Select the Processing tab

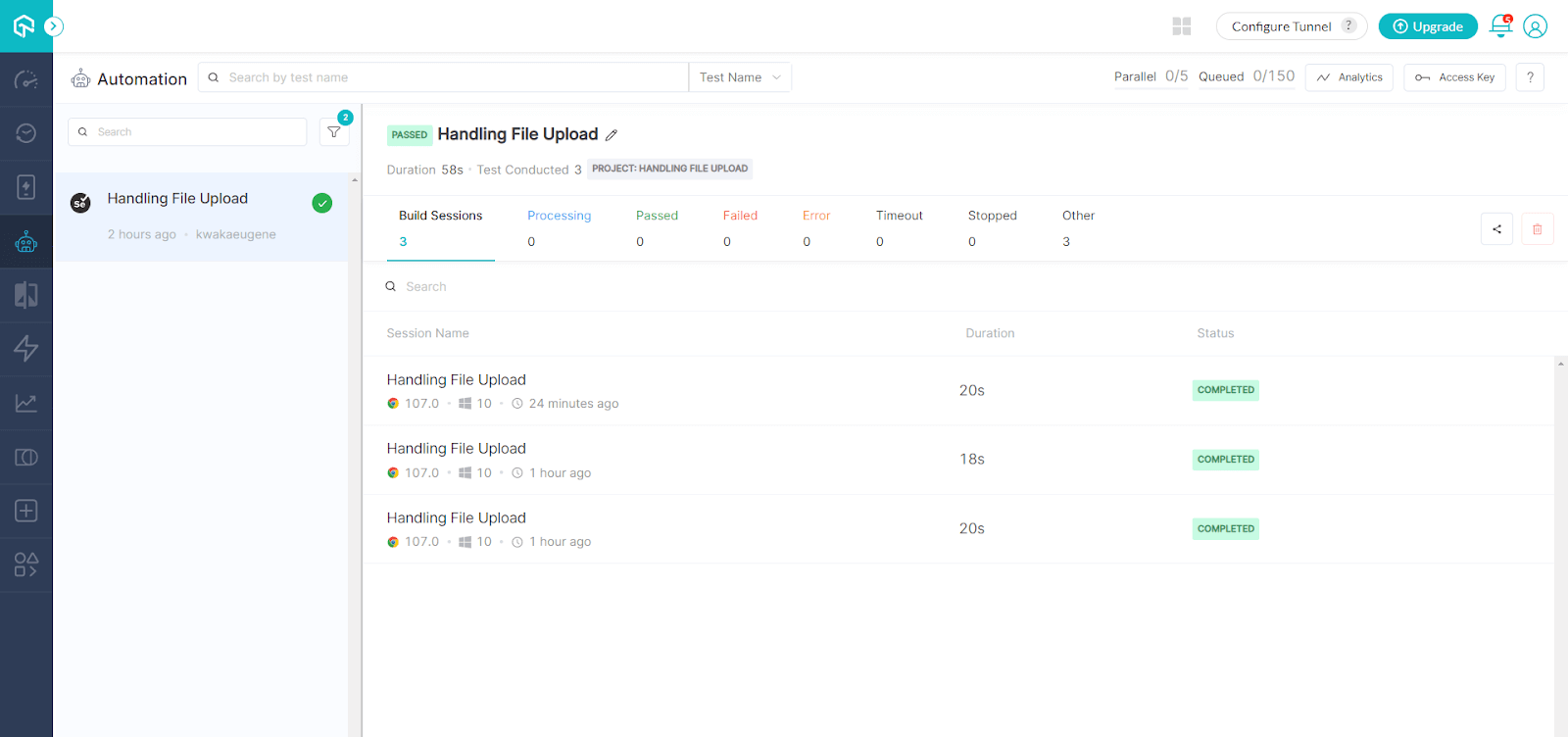click(560, 228)
